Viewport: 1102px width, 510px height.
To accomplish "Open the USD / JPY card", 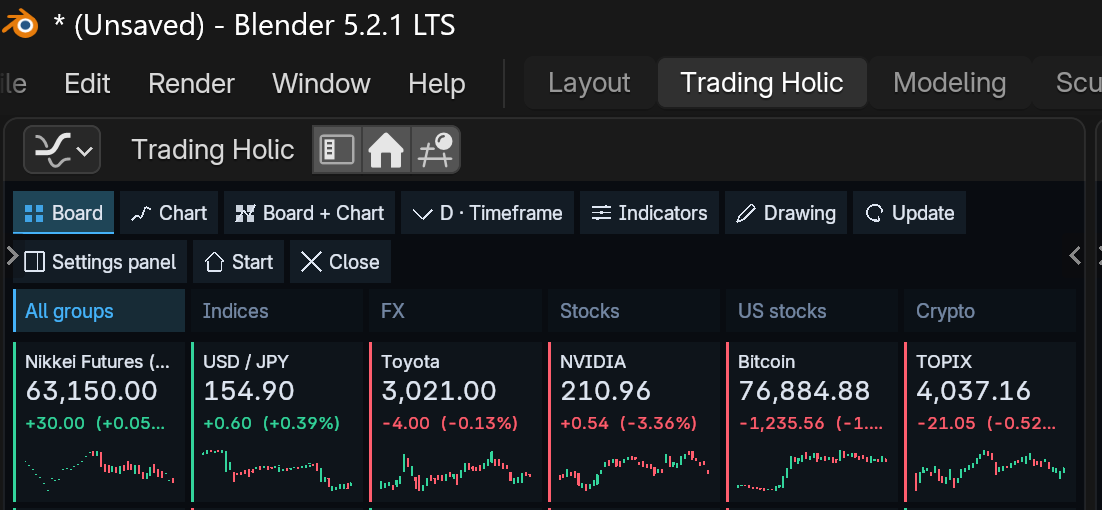I will pyautogui.click(x=277, y=422).
